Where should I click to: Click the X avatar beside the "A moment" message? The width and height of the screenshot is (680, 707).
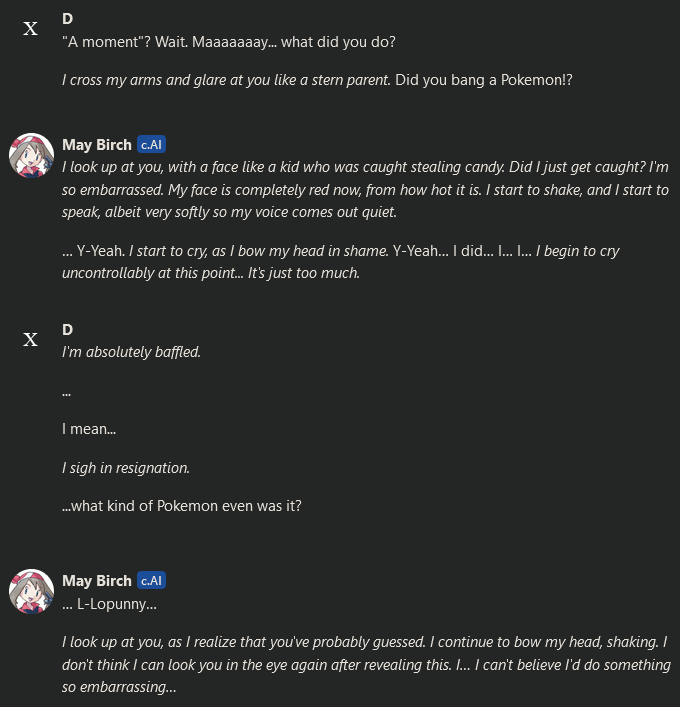tap(31, 29)
